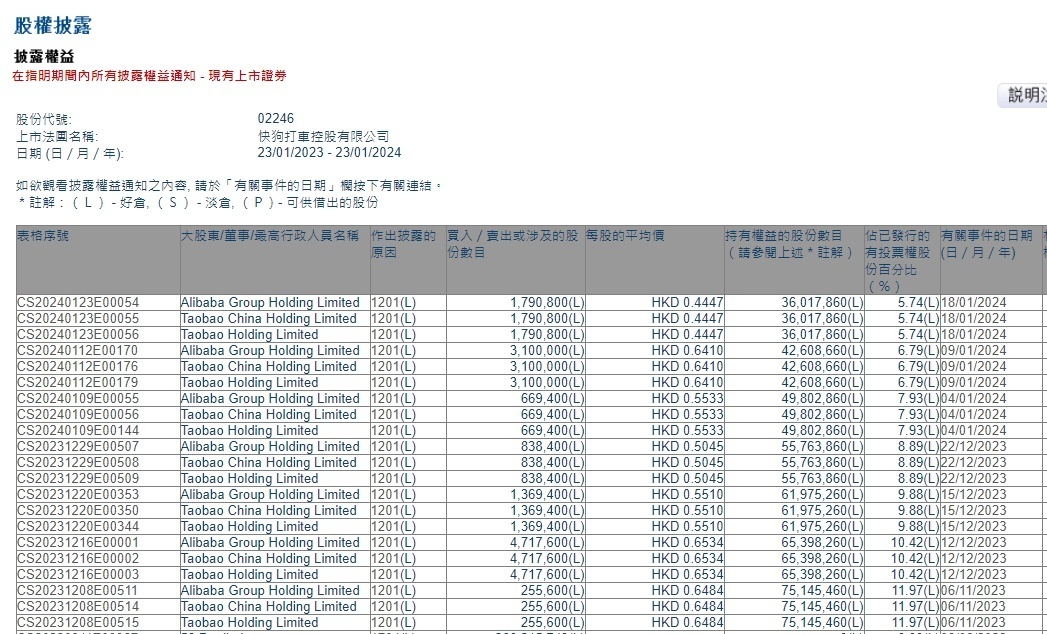Viewport: 1047px width, 634px height.
Task: Open event date 06/11/2023 link in row CS20231208E00514
Action: pyautogui.click(x=974, y=607)
